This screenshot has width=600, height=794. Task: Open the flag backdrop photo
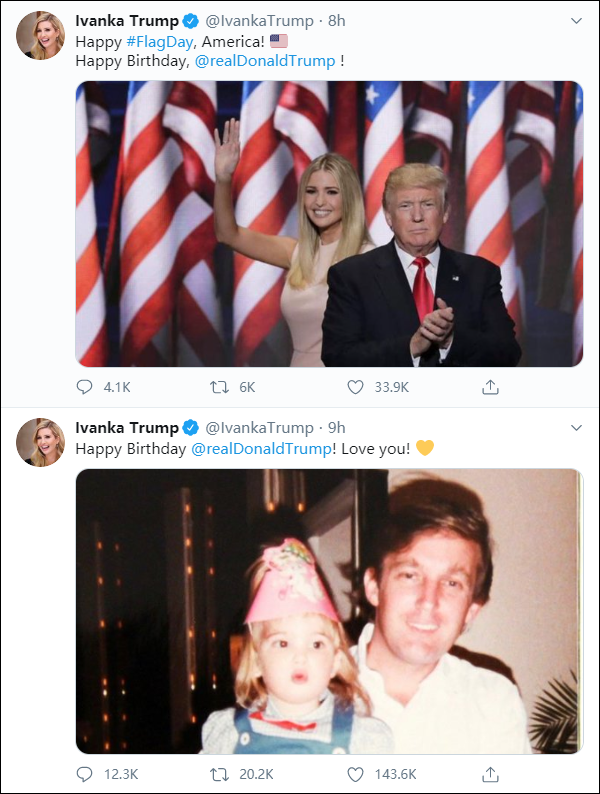point(329,223)
